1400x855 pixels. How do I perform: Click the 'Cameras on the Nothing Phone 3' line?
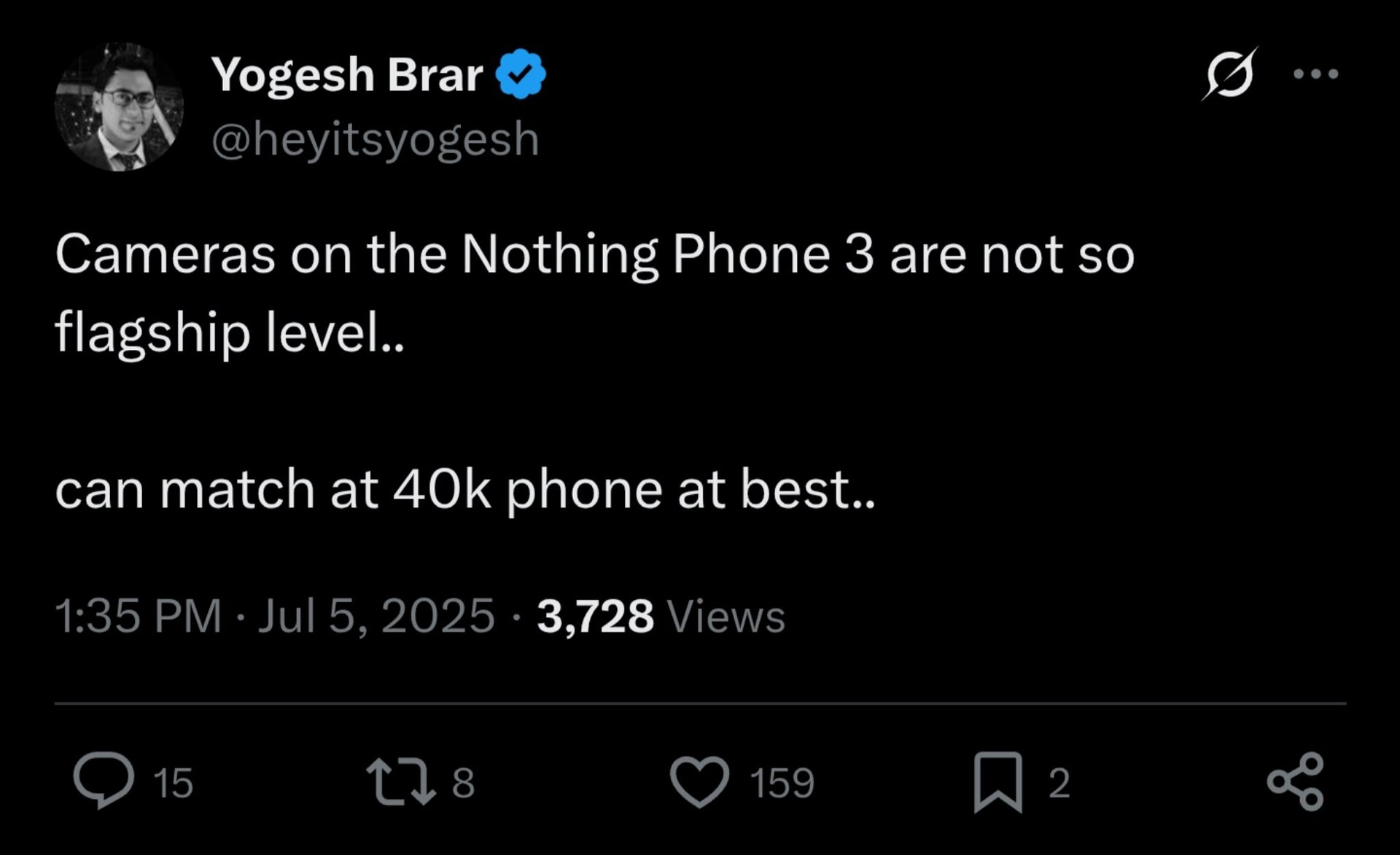pyautogui.click(x=594, y=255)
